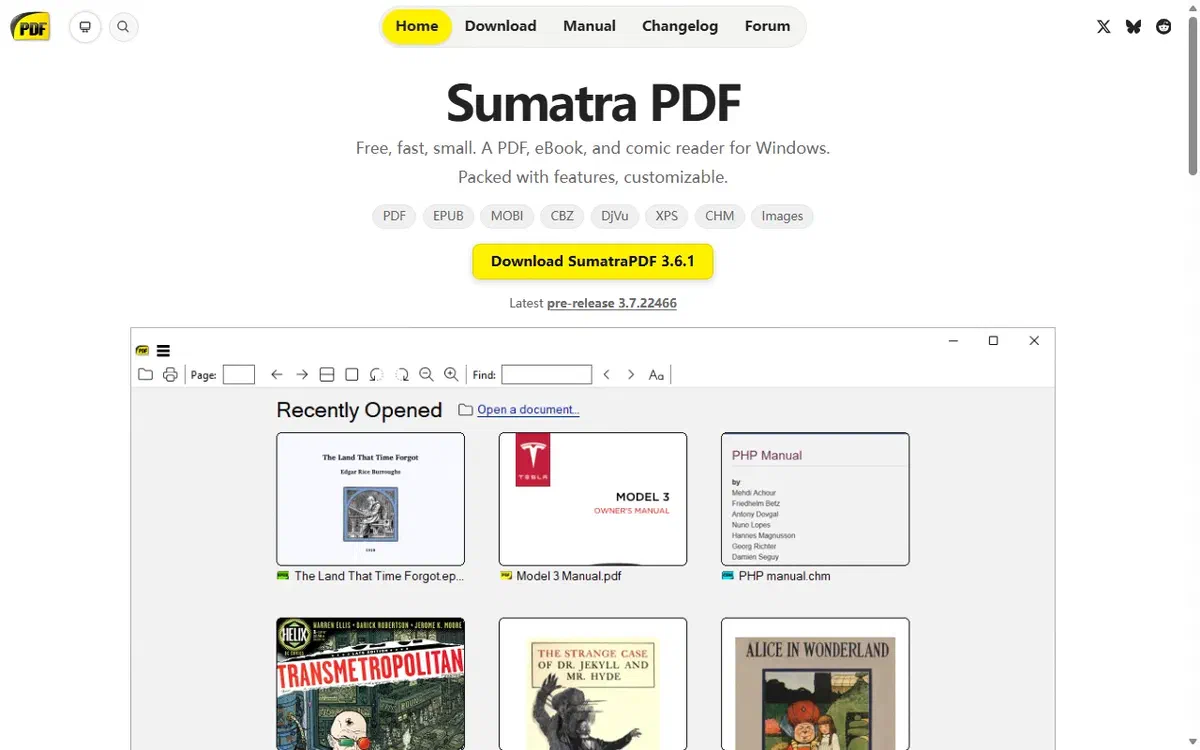The height and width of the screenshot is (750, 1200).
Task: Click the chm file icon beside PHP manual.chm
Action: click(728, 576)
